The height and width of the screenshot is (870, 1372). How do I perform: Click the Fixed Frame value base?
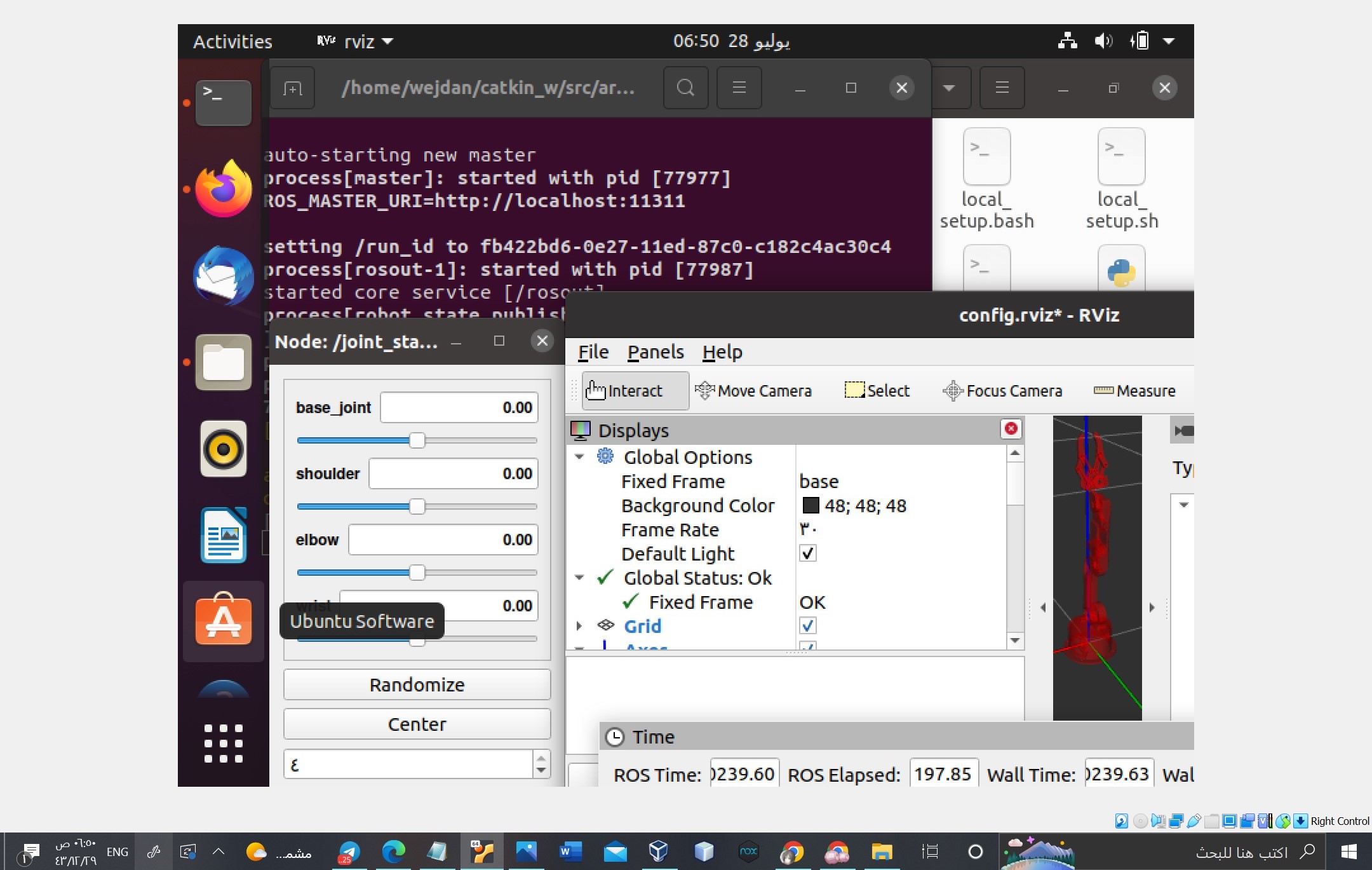(819, 481)
